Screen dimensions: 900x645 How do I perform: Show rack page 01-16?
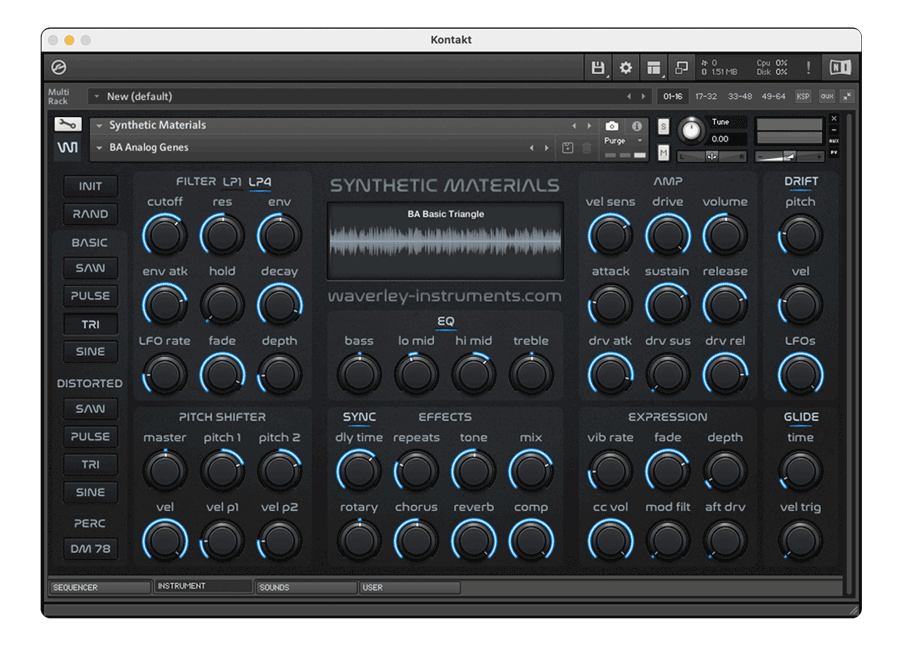pyautogui.click(x=673, y=96)
